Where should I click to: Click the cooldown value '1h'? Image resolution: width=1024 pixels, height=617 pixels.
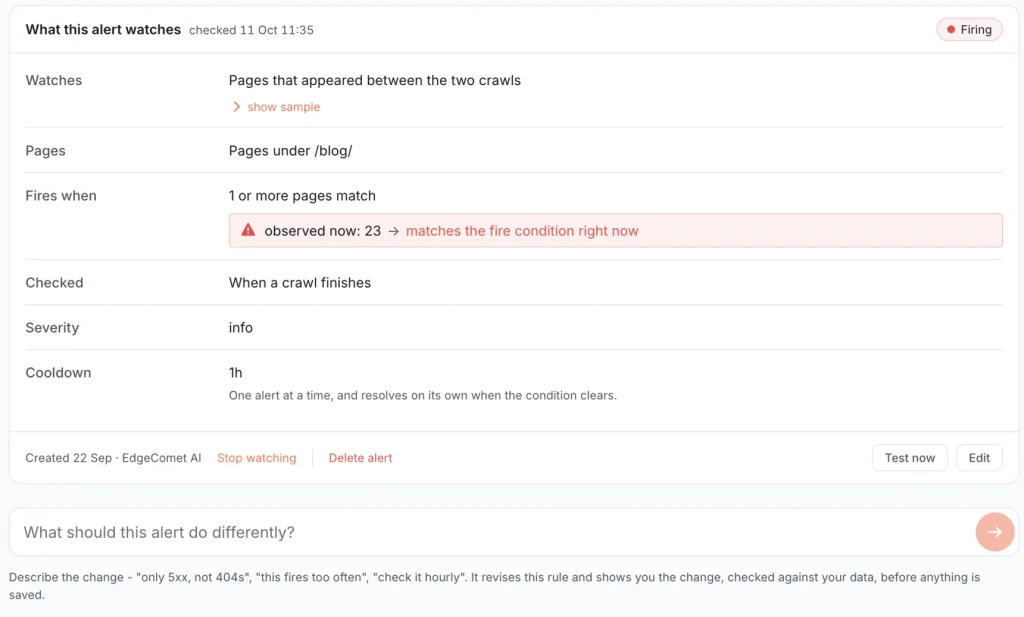click(x=235, y=373)
